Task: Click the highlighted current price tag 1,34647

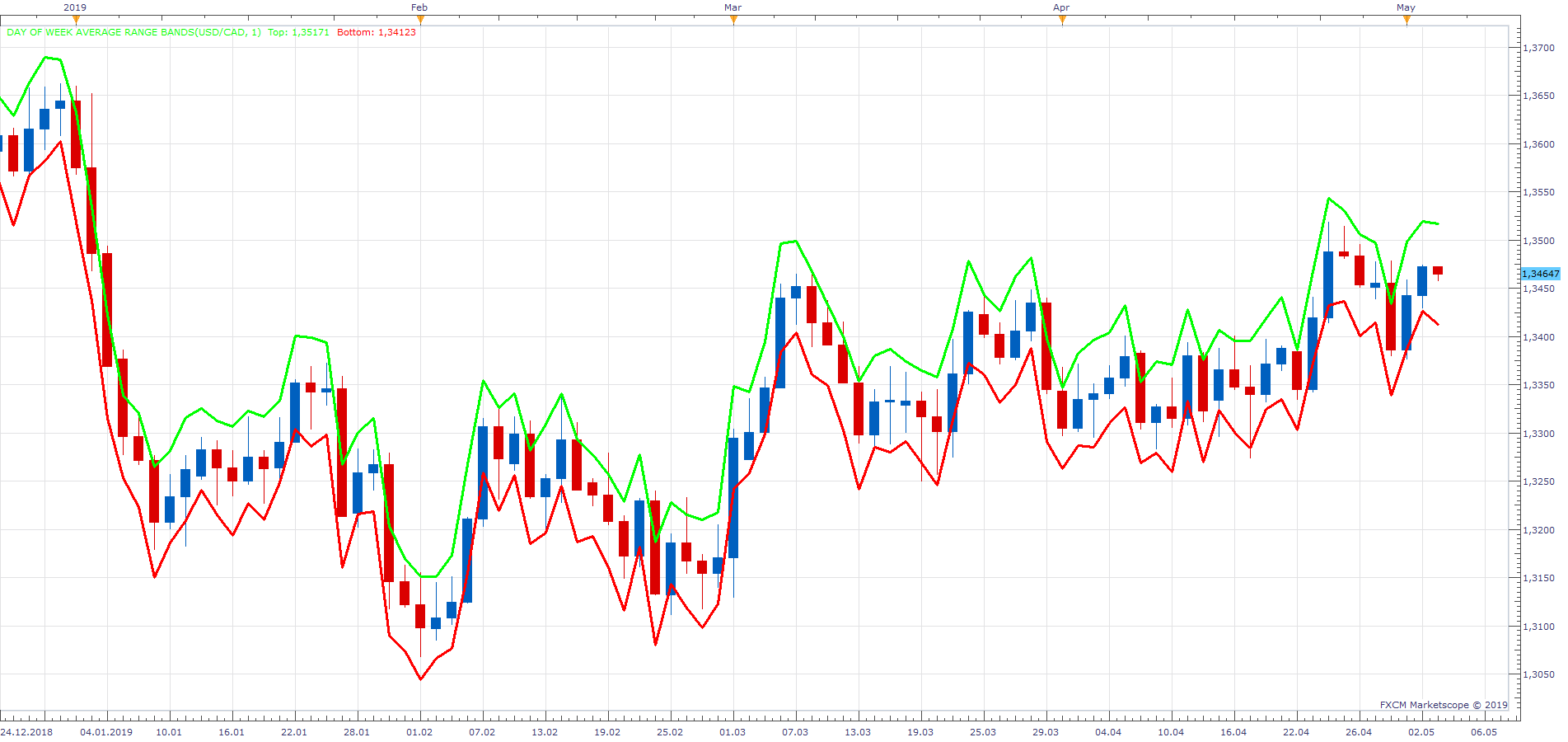Action: [x=1540, y=274]
